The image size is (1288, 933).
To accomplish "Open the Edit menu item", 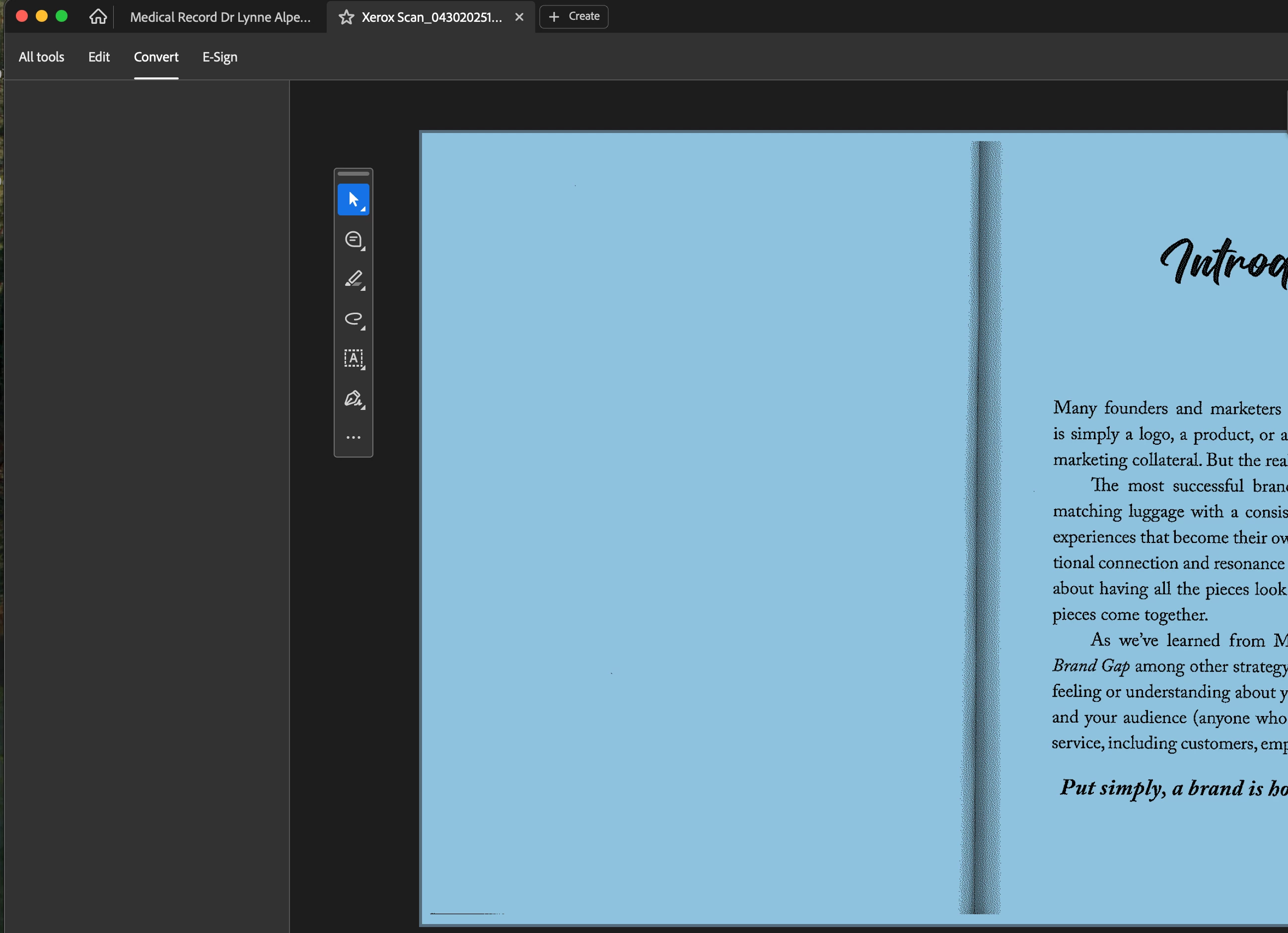I will pyautogui.click(x=99, y=57).
